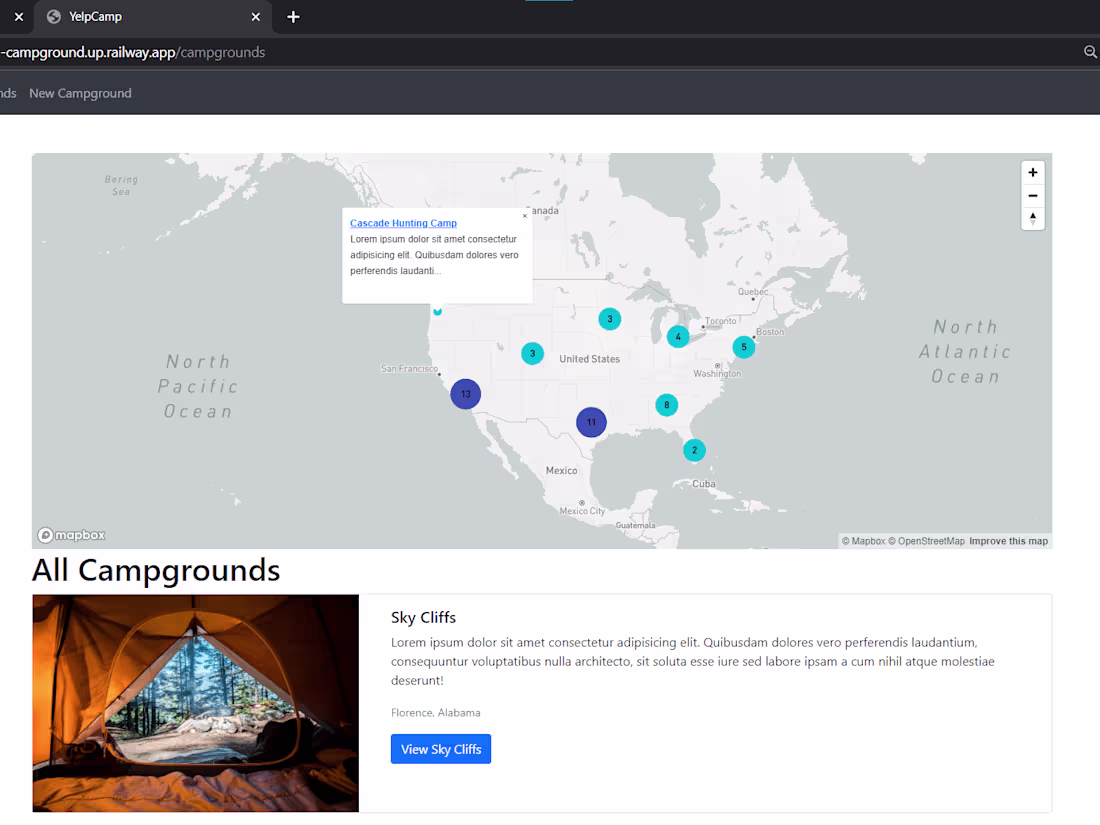Open the Improve this map link

pos(1008,540)
